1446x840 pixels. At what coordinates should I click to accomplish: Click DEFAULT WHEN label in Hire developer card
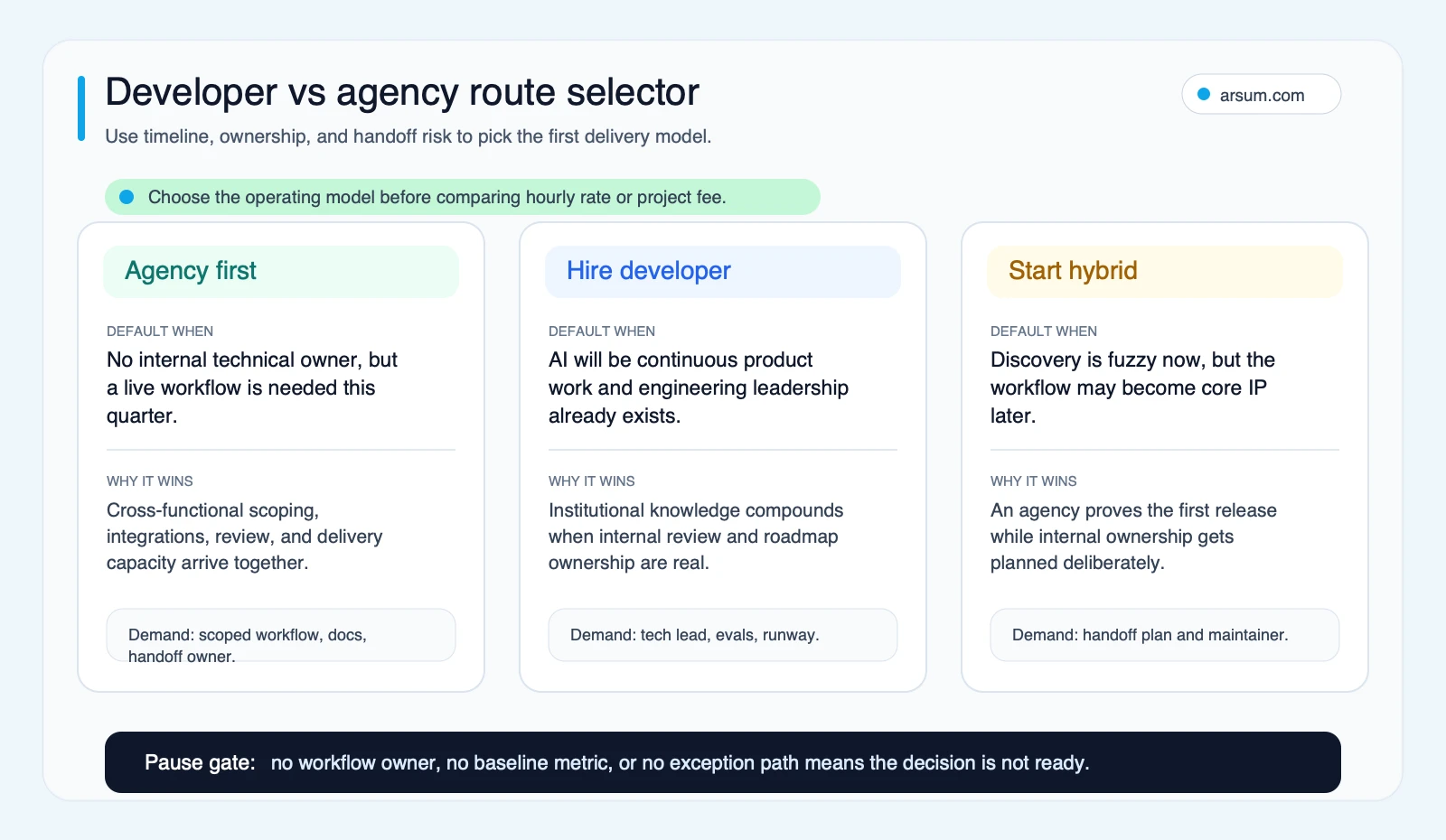(602, 331)
